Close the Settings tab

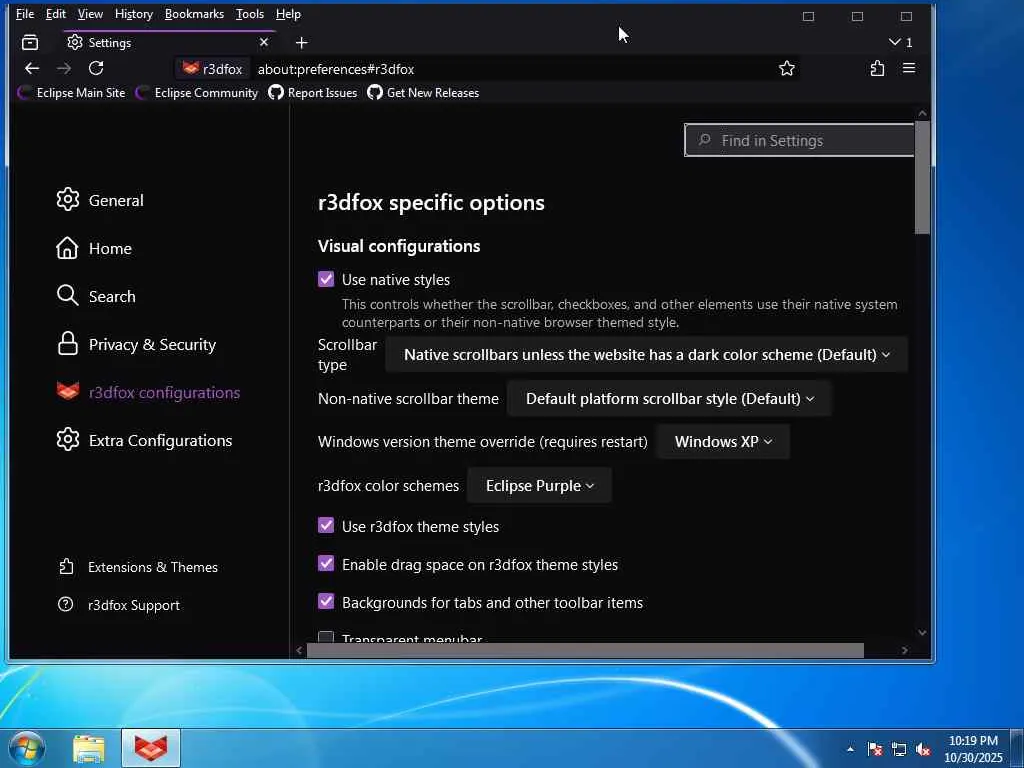point(264,42)
